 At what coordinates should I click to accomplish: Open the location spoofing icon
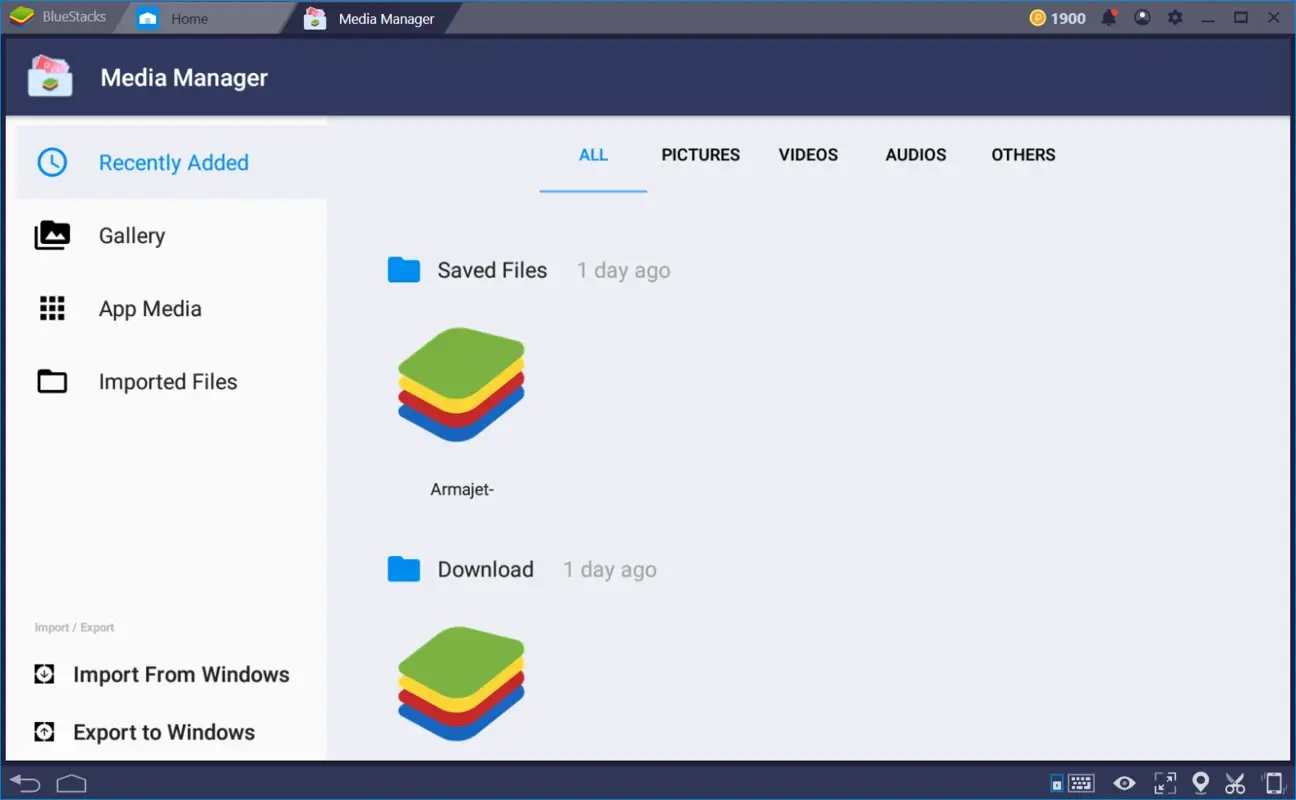[x=1200, y=782]
